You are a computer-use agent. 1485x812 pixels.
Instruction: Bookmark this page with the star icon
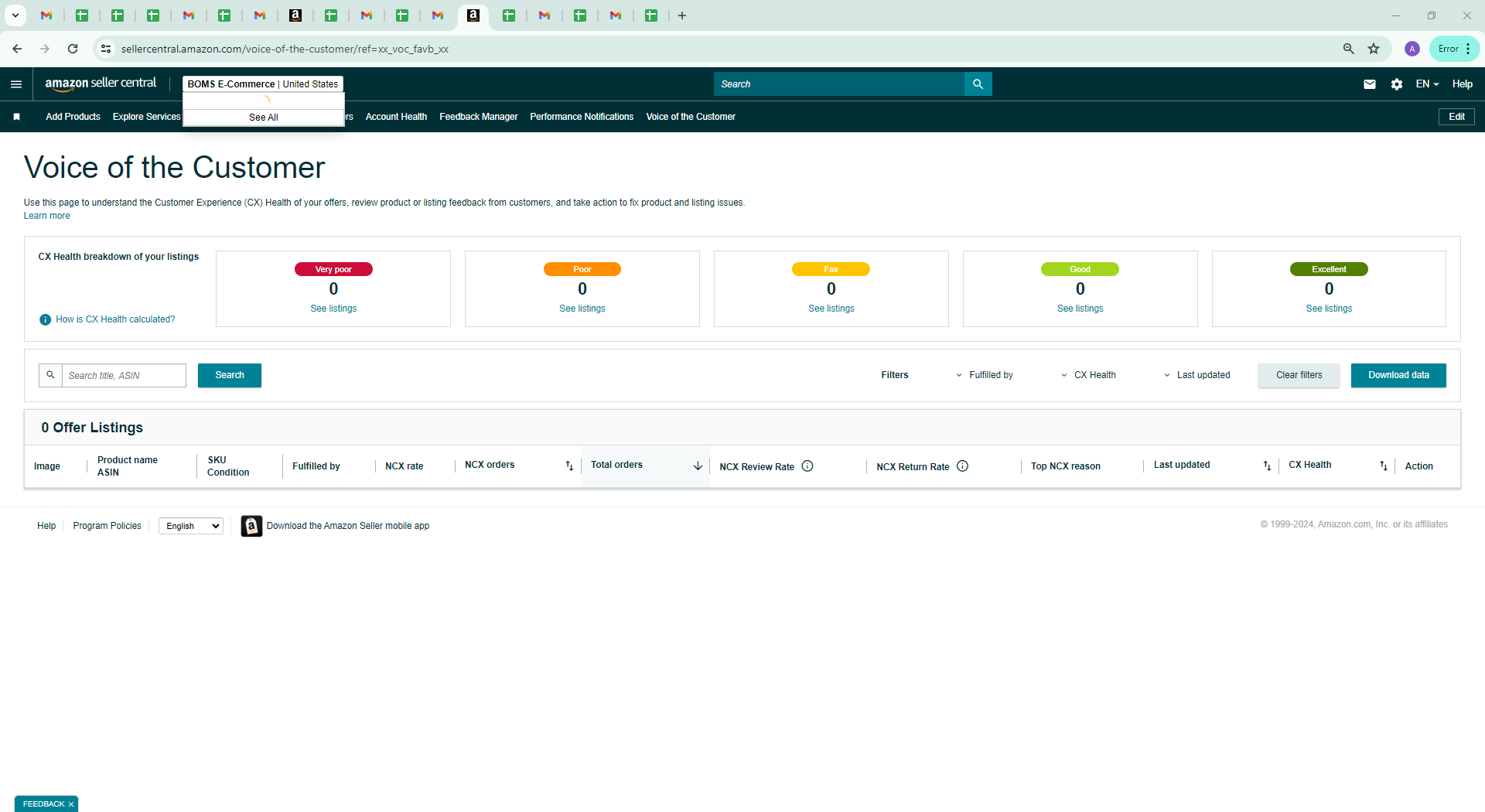(x=1374, y=49)
